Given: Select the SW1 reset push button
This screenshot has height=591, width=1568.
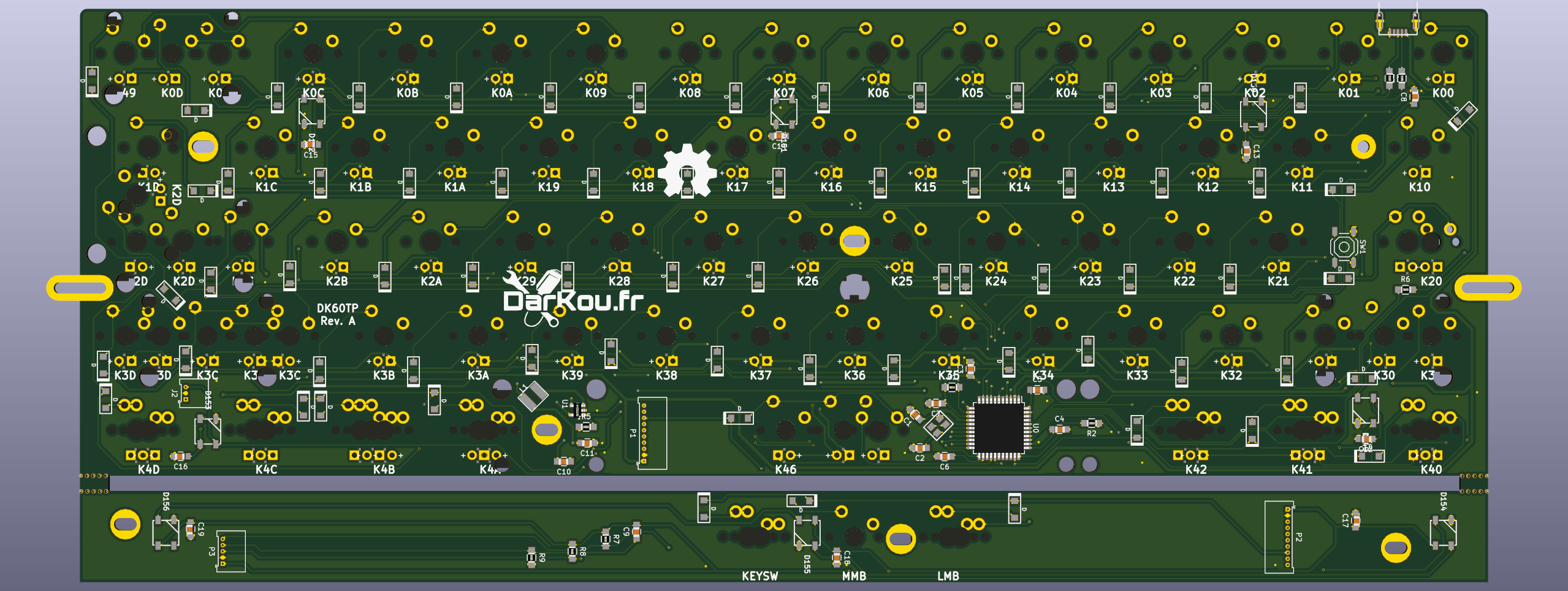Looking at the screenshot, I should [1344, 246].
